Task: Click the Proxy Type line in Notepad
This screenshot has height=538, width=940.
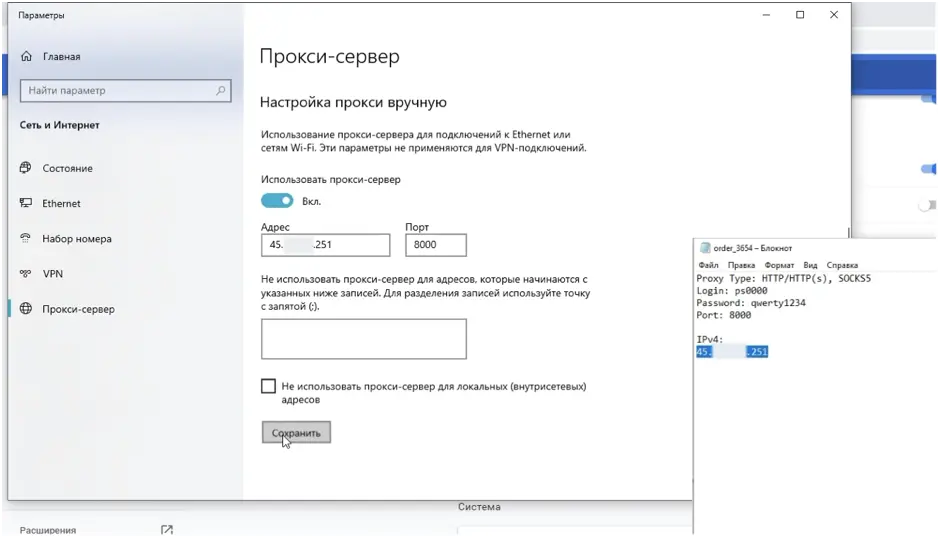Action: pos(784,278)
